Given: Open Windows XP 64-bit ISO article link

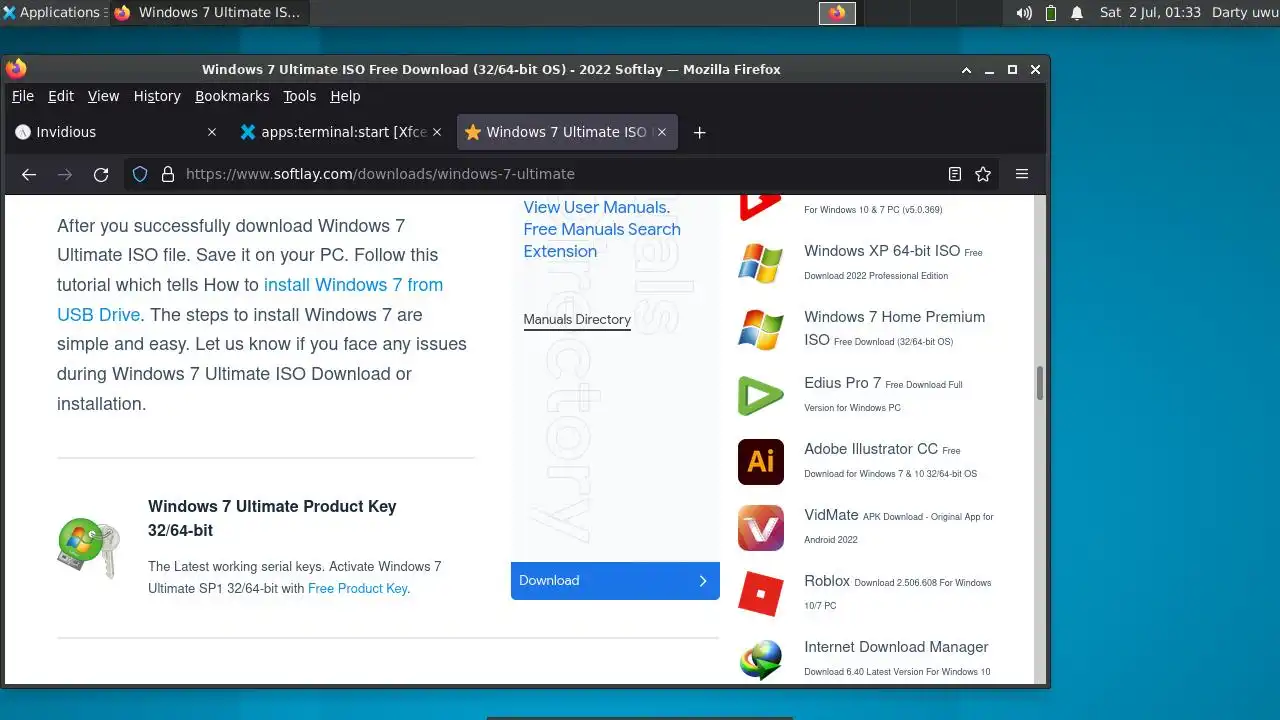Looking at the screenshot, I should pos(882,251).
